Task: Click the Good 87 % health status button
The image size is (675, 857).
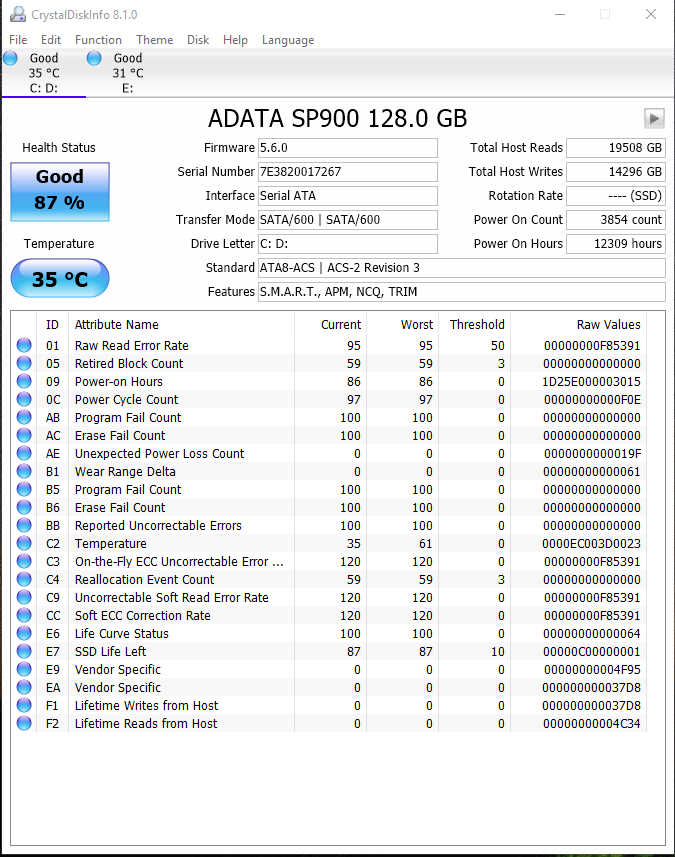Action: click(60, 192)
